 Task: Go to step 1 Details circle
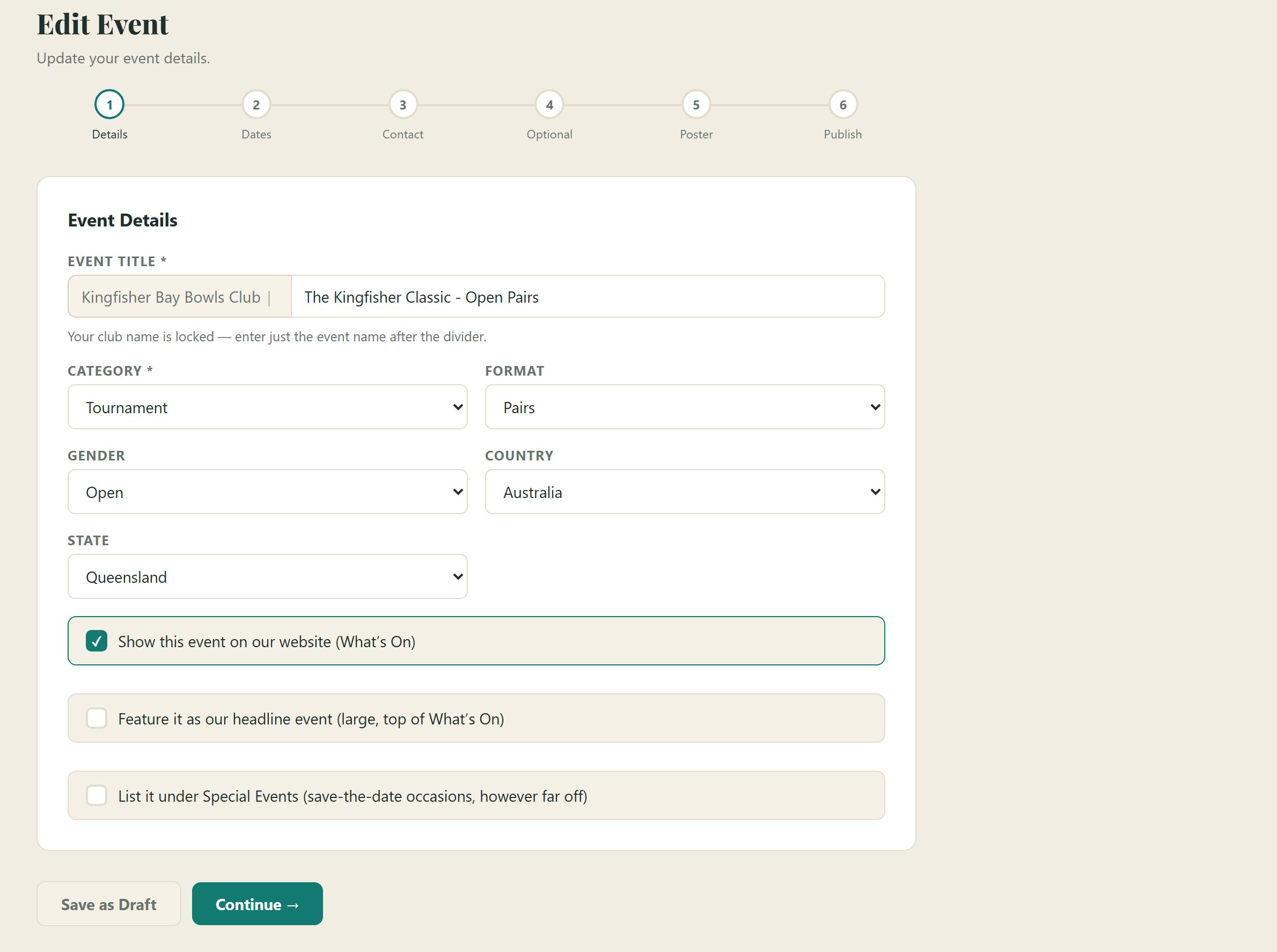(x=109, y=105)
